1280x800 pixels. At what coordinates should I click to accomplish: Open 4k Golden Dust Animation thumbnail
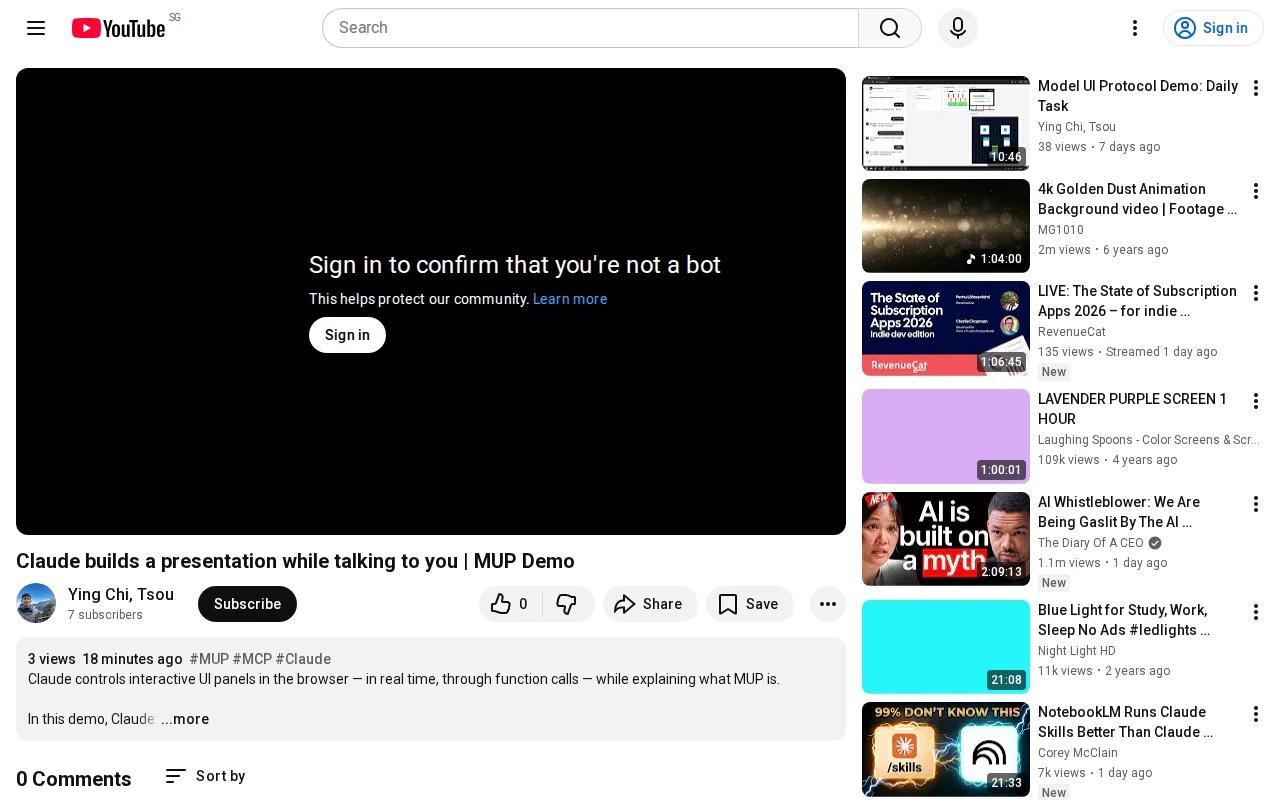(946, 226)
